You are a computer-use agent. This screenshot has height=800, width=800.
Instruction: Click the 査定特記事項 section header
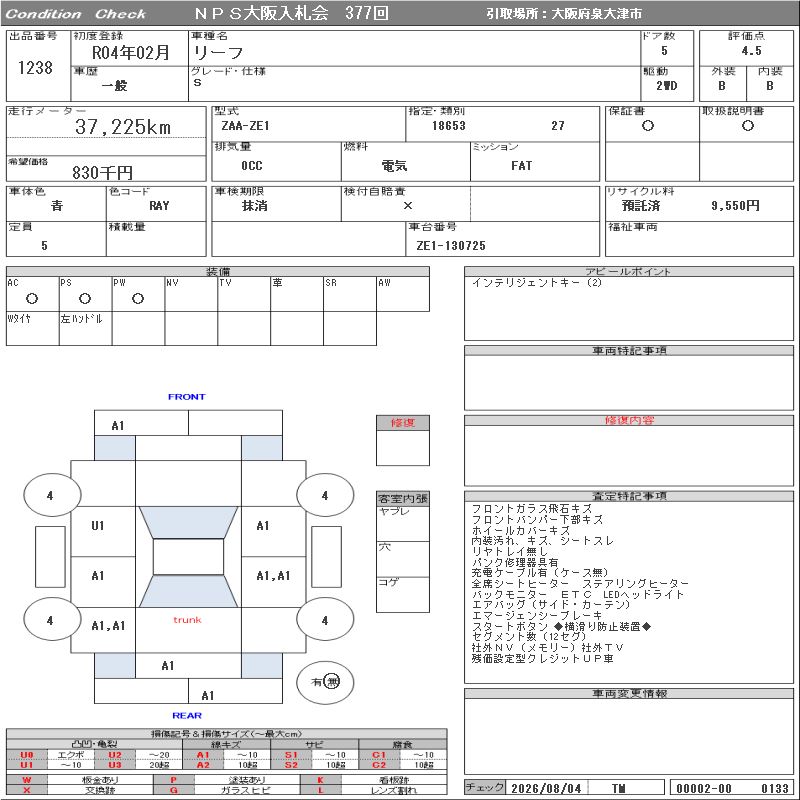629,496
